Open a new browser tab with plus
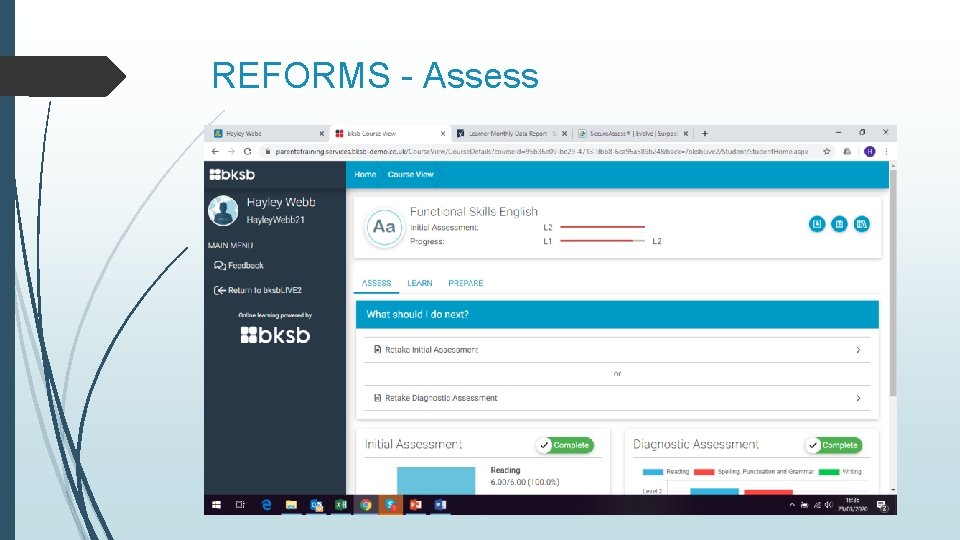Viewport: 960px width, 540px height. [705, 133]
